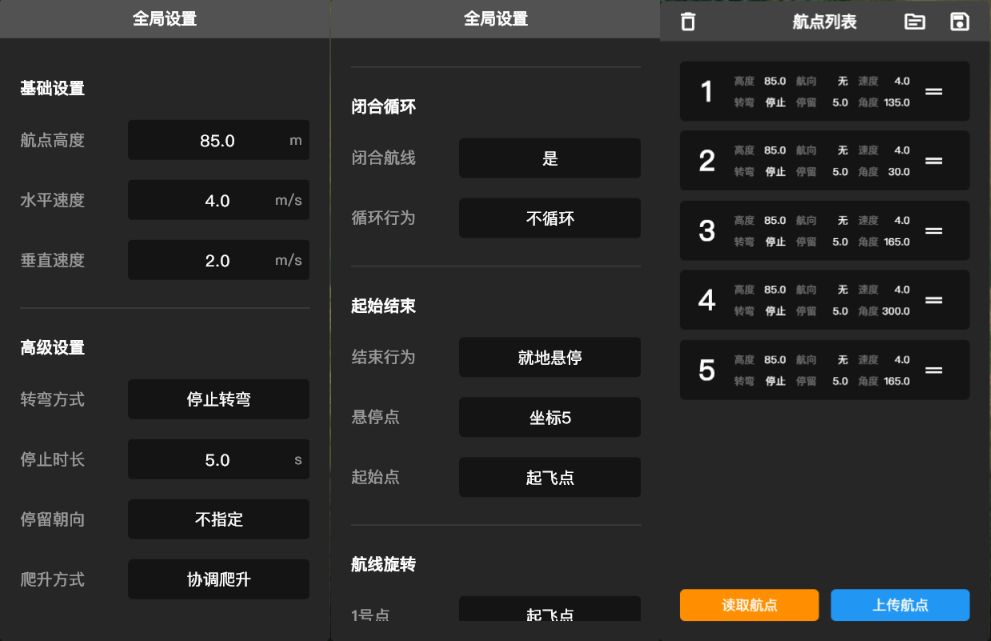Screen dimensions: 991x641
Task: Click the save disk icon in 航点列表
Action: pos(959,22)
